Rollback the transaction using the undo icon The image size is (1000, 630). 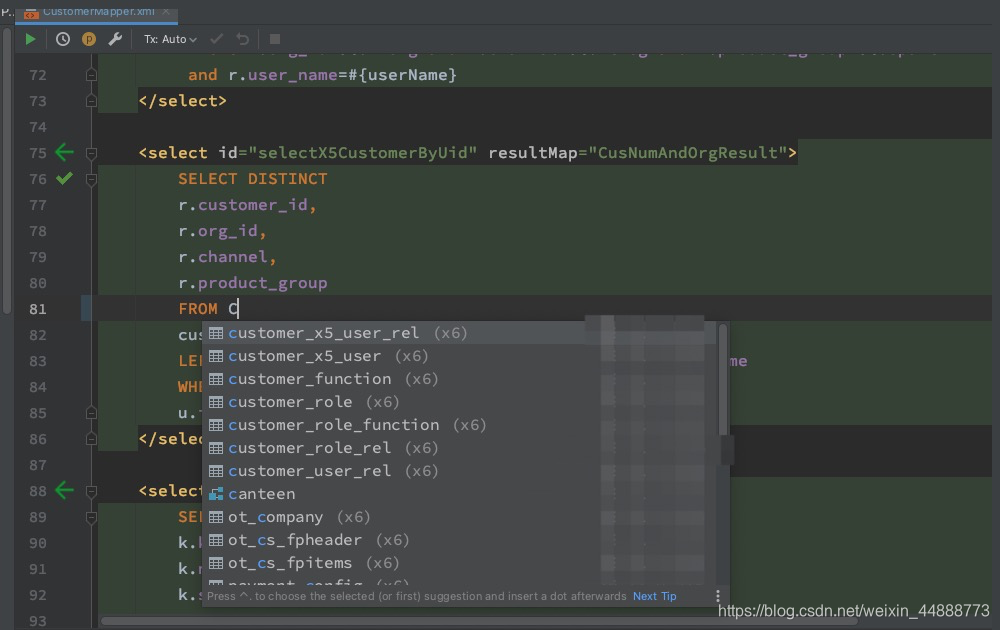click(x=243, y=38)
